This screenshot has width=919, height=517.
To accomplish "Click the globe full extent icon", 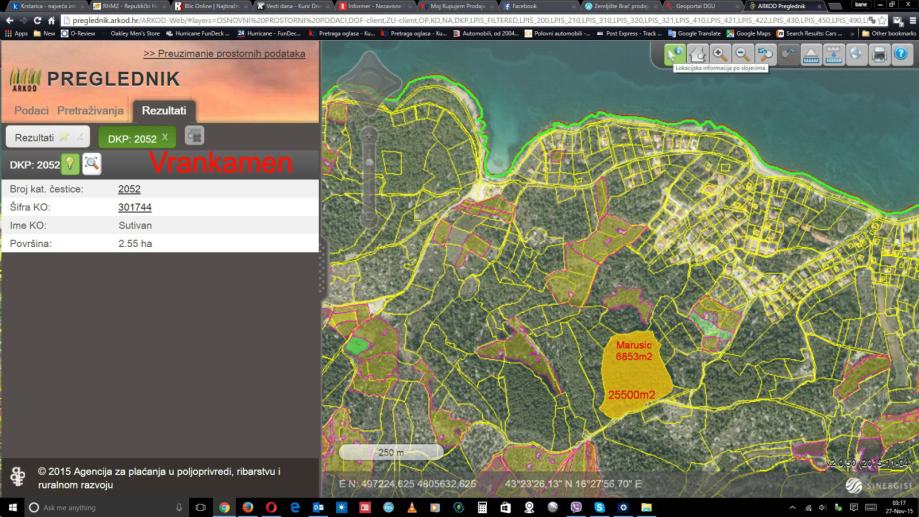I will coord(856,54).
